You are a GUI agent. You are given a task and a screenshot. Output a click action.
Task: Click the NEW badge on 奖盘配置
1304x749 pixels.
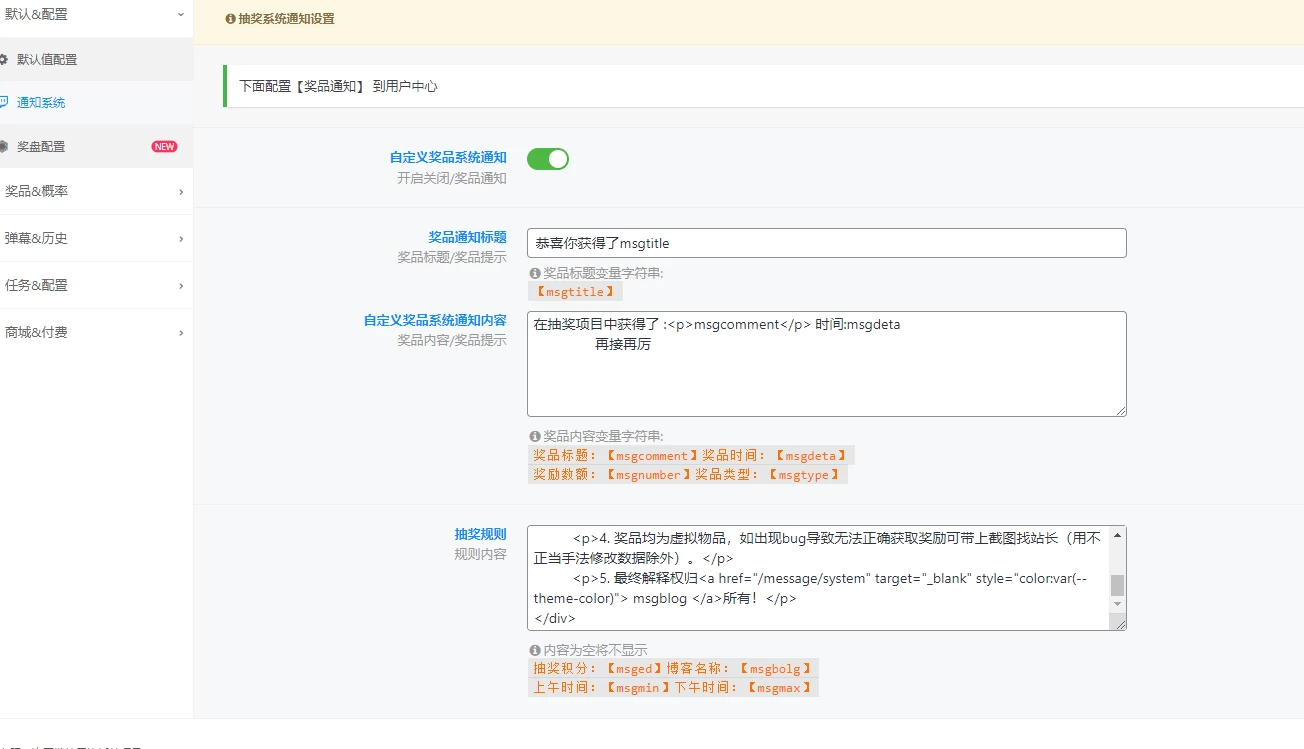163,145
